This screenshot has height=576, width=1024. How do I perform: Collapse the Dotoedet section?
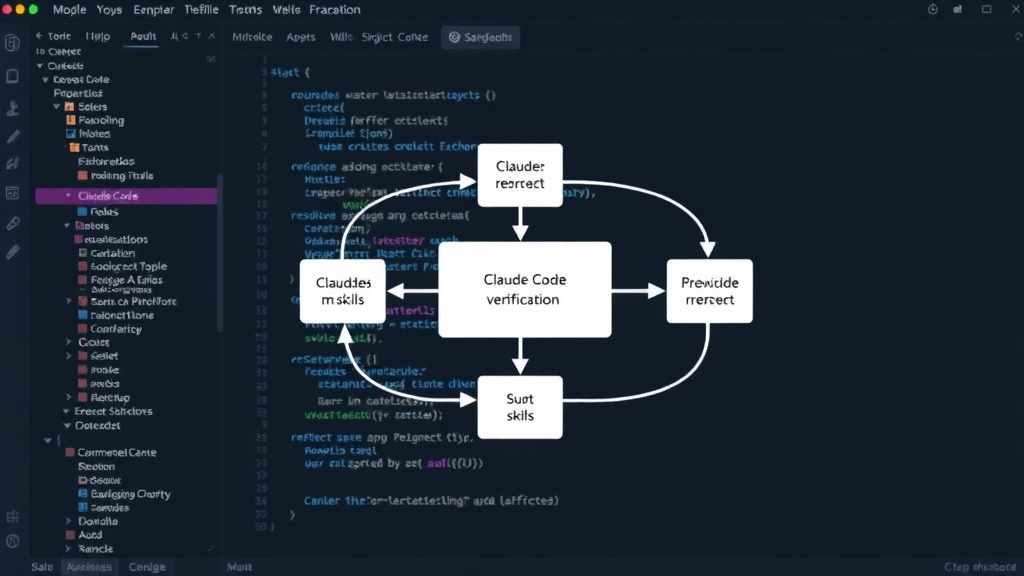[67, 425]
